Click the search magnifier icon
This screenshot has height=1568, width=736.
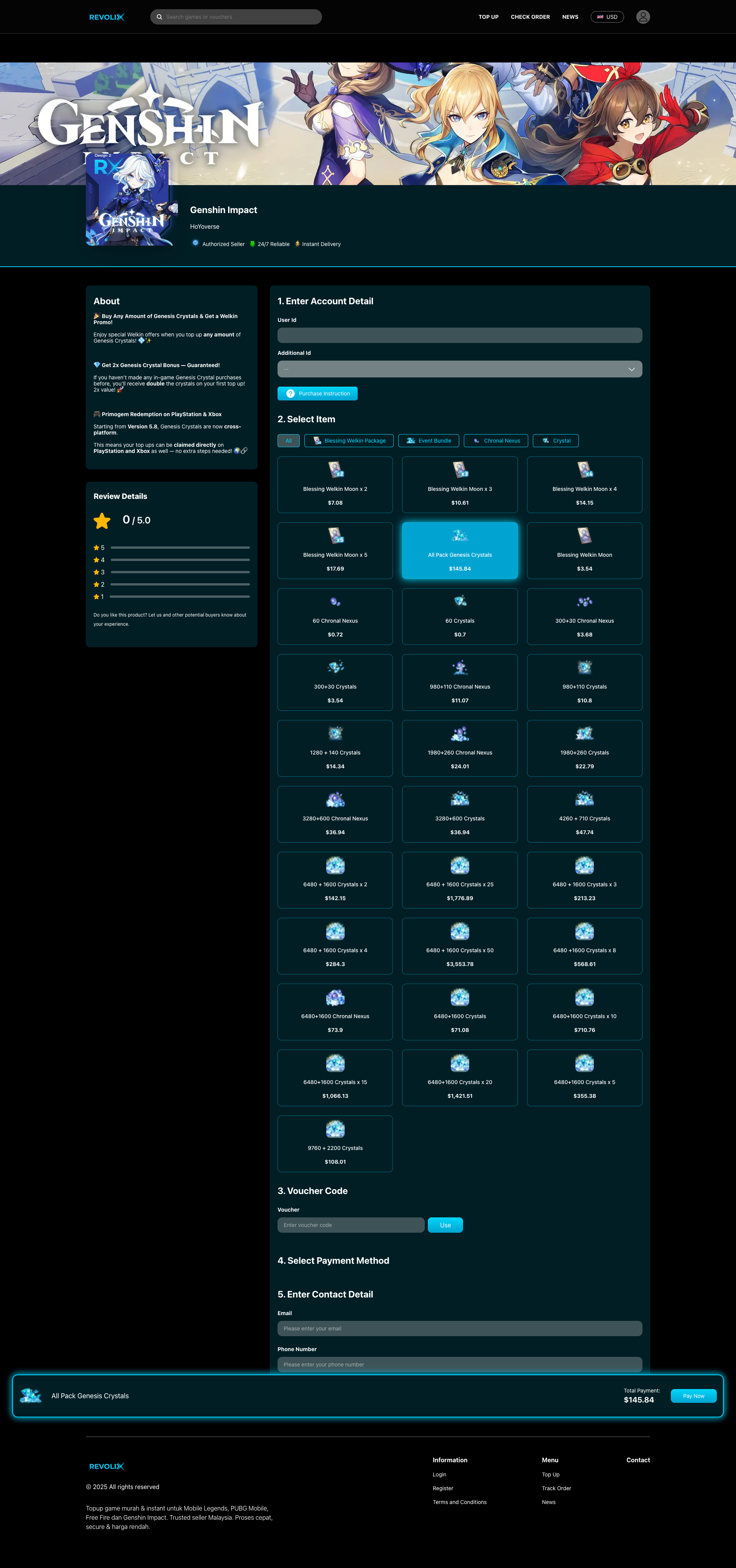(x=159, y=17)
